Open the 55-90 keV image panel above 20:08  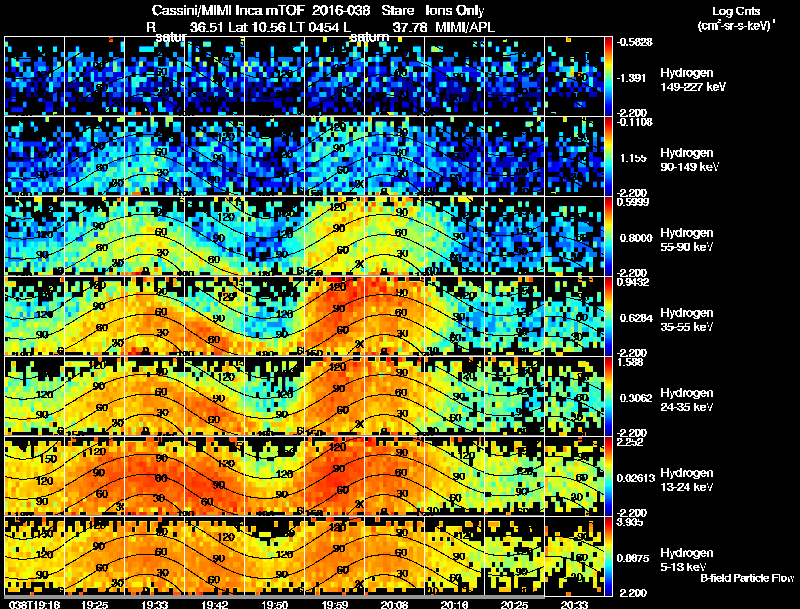tap(394, 236)
